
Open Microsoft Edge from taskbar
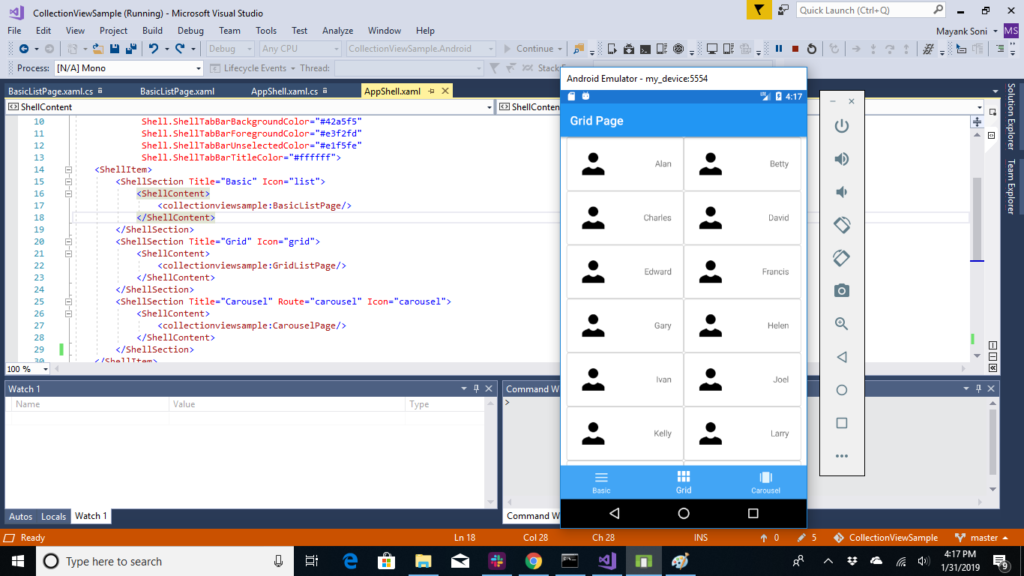[x=350, y=561]
